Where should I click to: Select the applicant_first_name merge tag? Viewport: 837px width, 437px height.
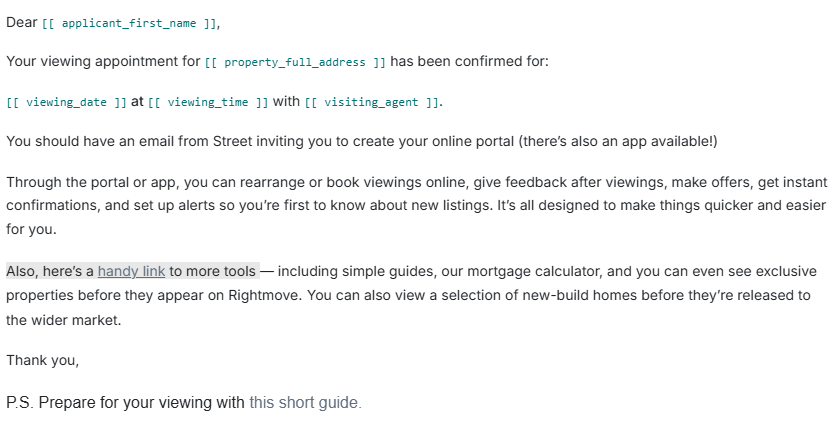point(129,23)
